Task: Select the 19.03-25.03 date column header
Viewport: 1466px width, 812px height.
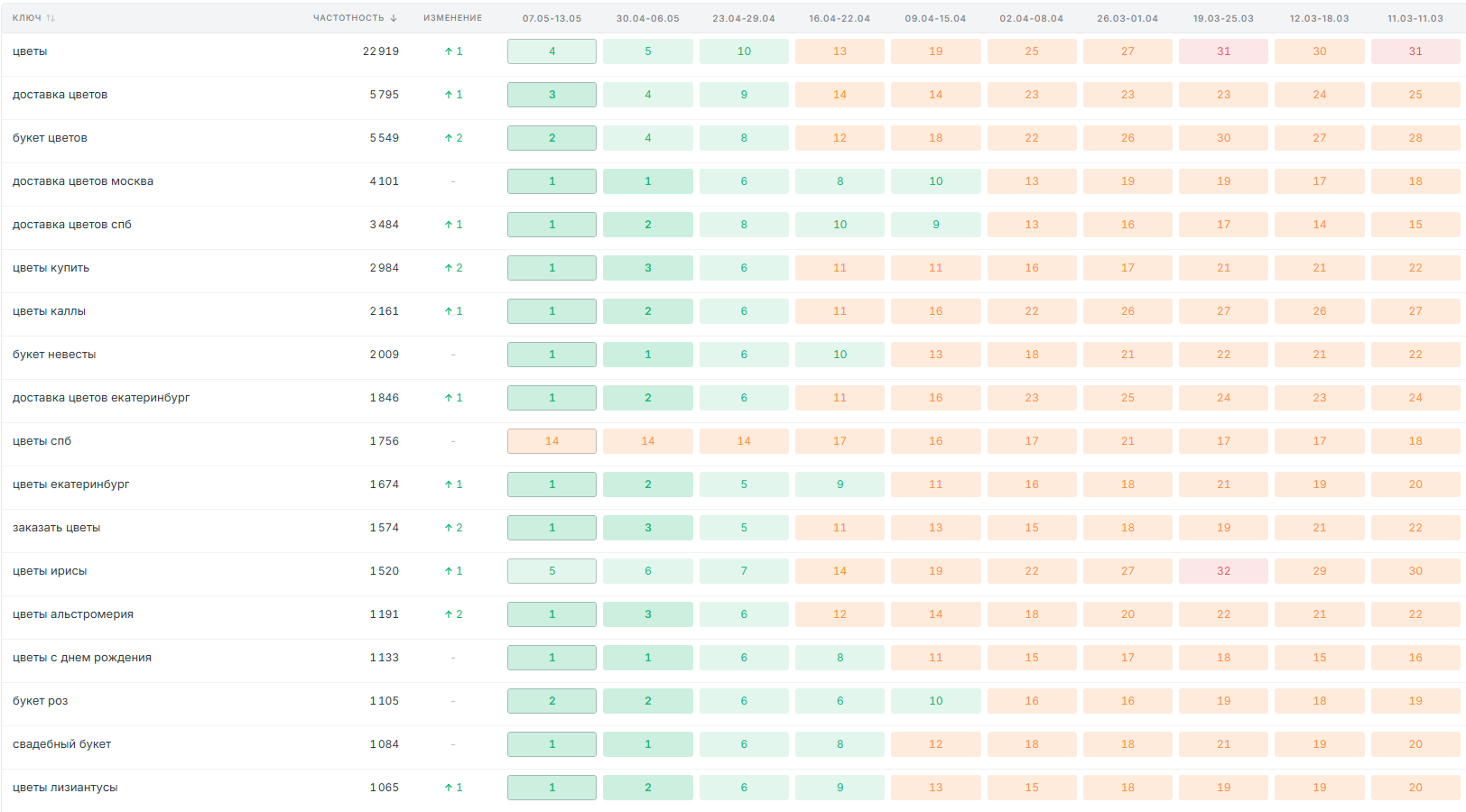Action: tap(1223, 18)
